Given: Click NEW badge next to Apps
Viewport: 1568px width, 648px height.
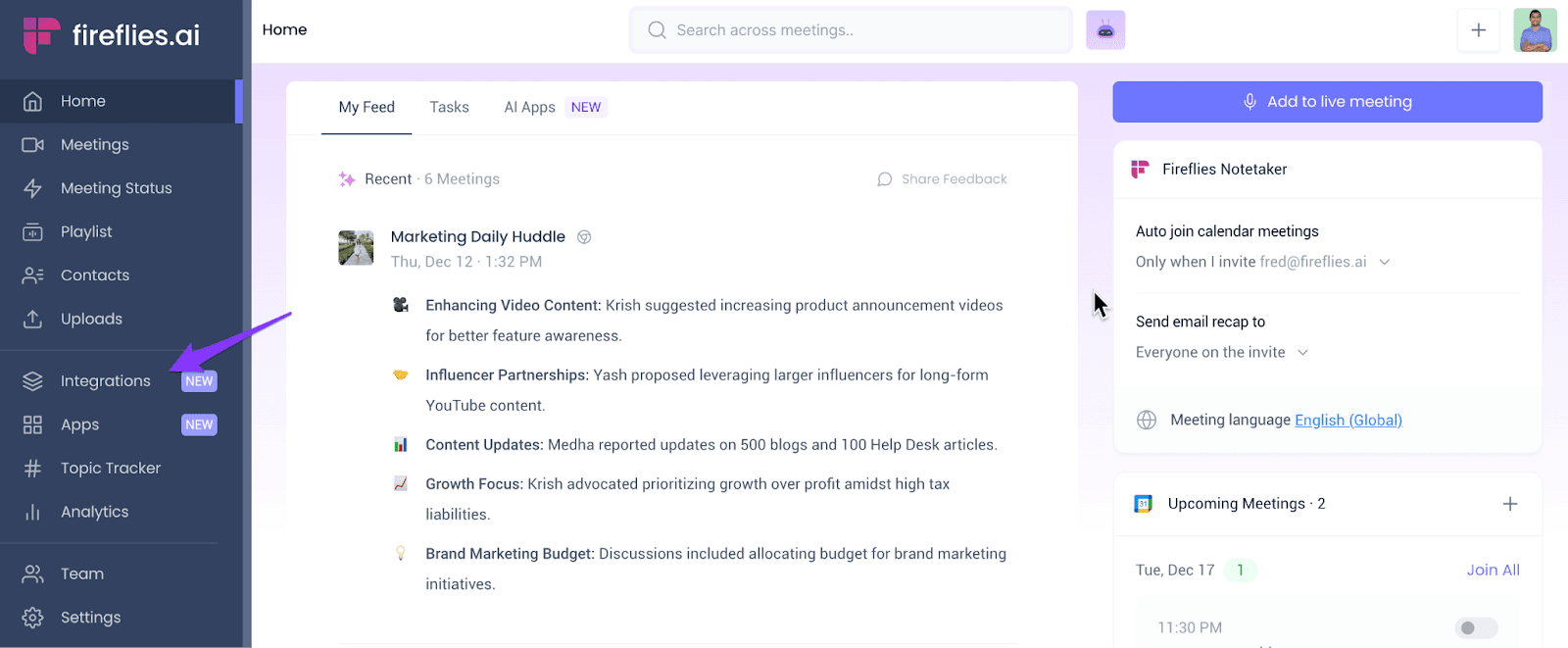Looking at the screenshot, I should click(199, 424).
